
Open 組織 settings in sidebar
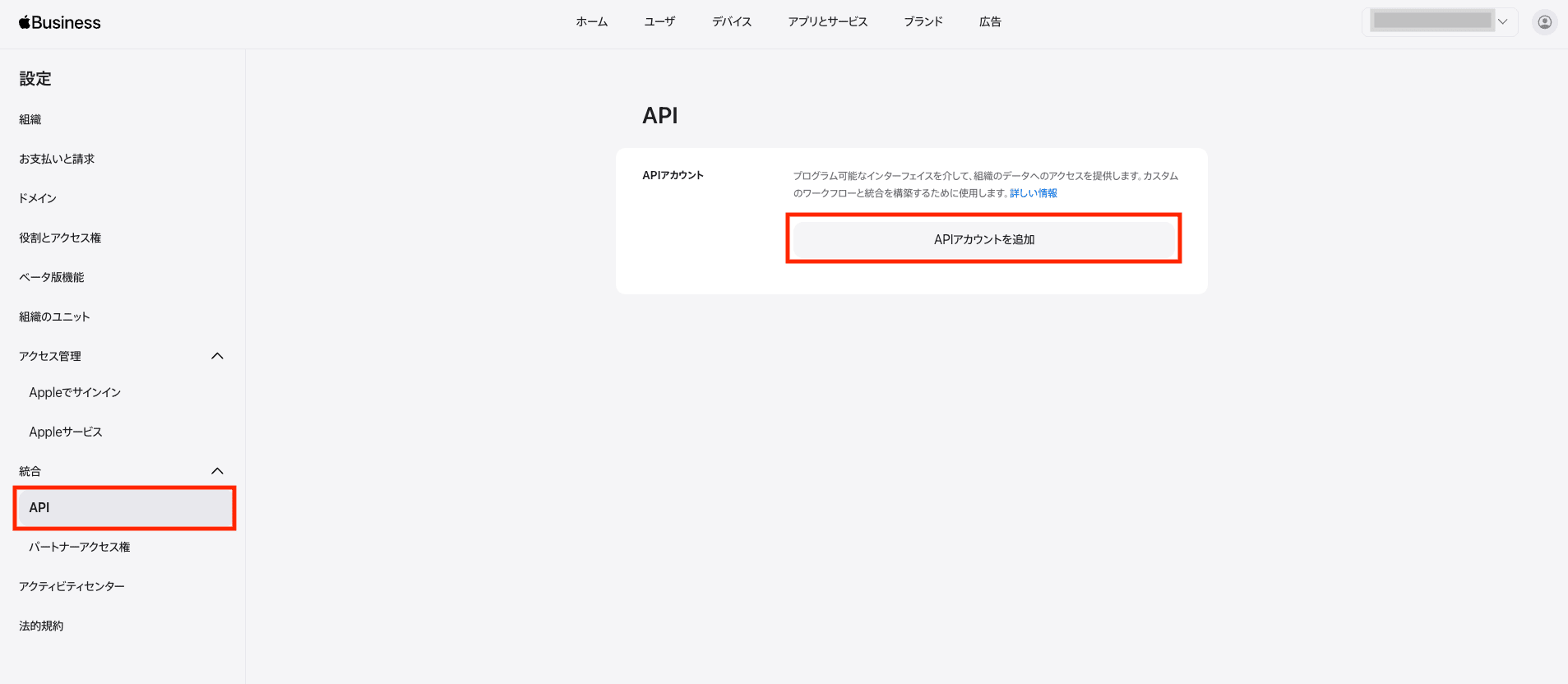[x=30, y=119]
